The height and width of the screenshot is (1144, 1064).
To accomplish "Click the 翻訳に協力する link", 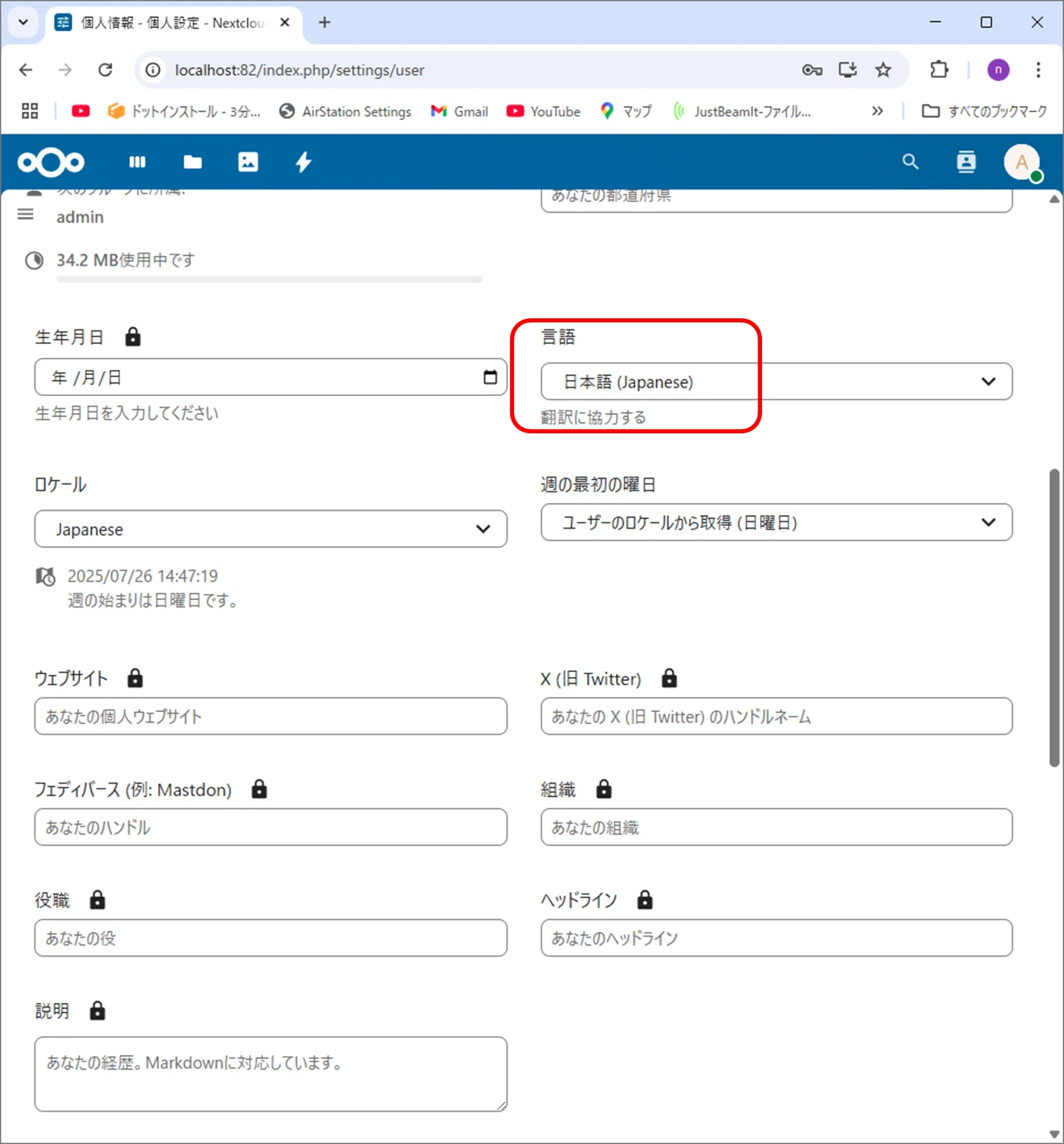I will [593, 417].
